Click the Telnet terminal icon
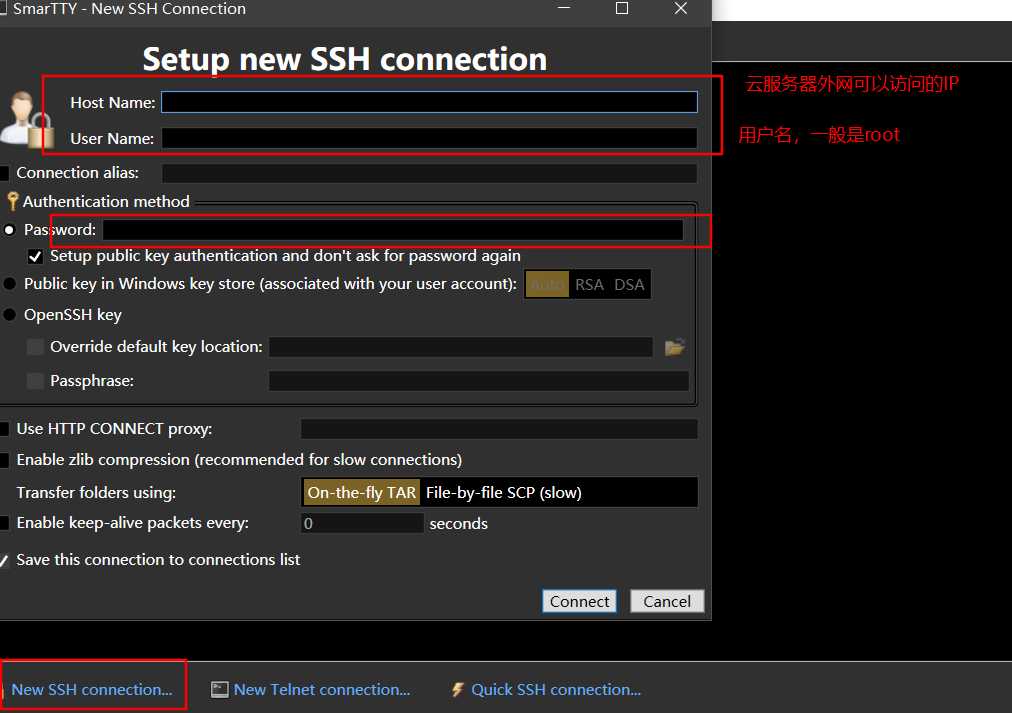Image resolution: width=1012 pixels, height=713 pixels. pos(219,690)
